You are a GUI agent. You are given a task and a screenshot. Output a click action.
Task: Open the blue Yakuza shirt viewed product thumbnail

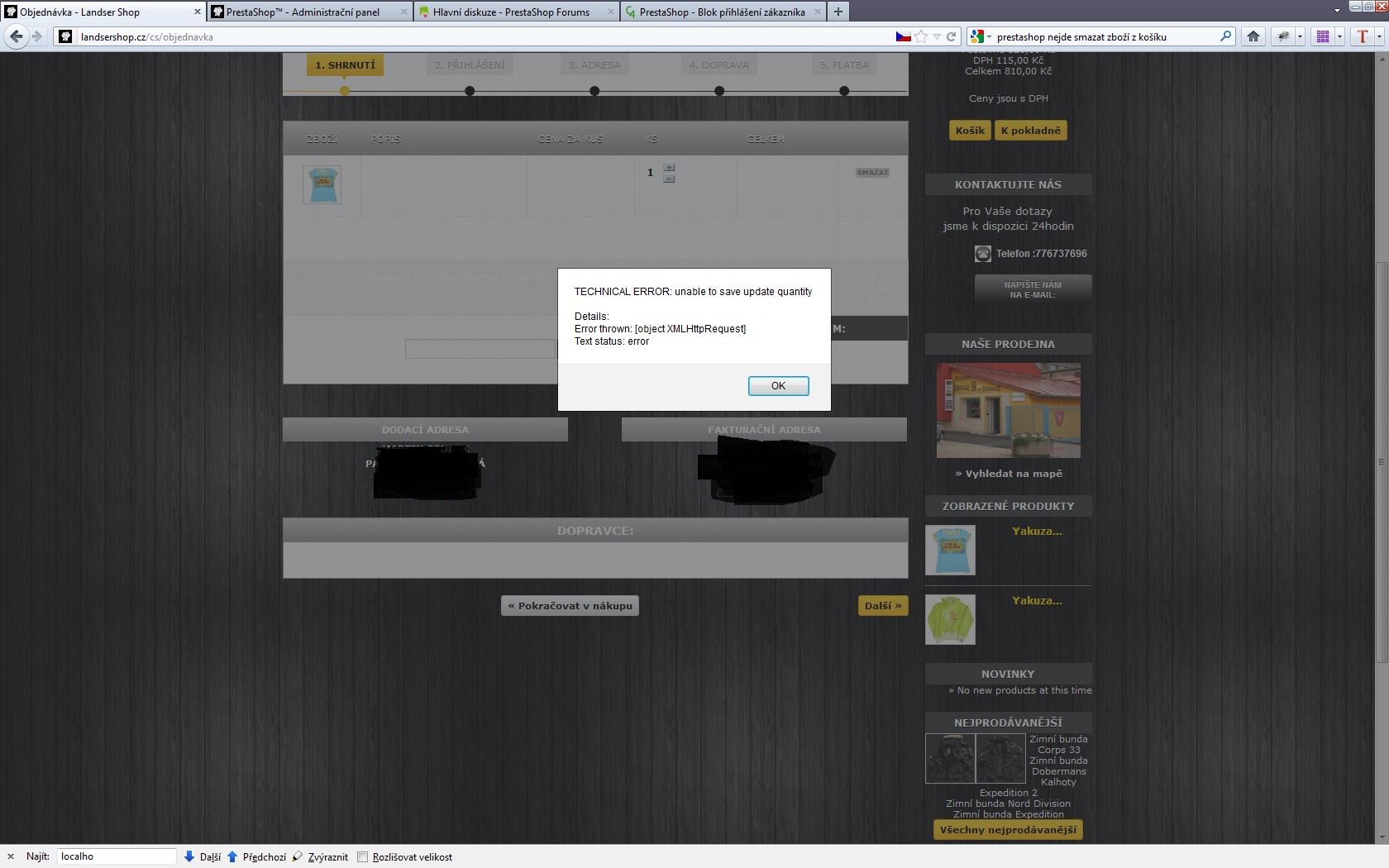(950, 550)
